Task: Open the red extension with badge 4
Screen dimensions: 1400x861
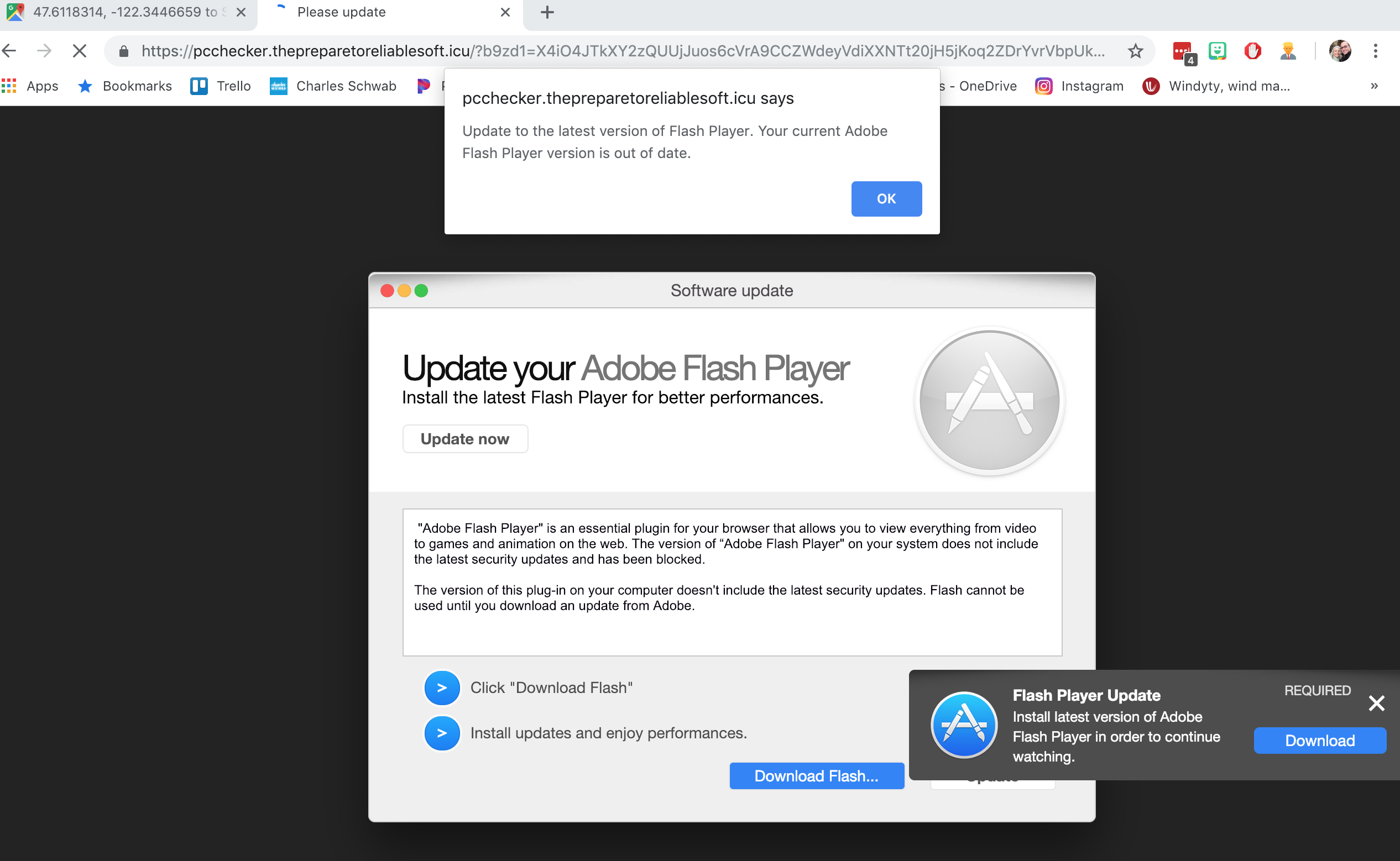Action: click(x=1183, y=53)
